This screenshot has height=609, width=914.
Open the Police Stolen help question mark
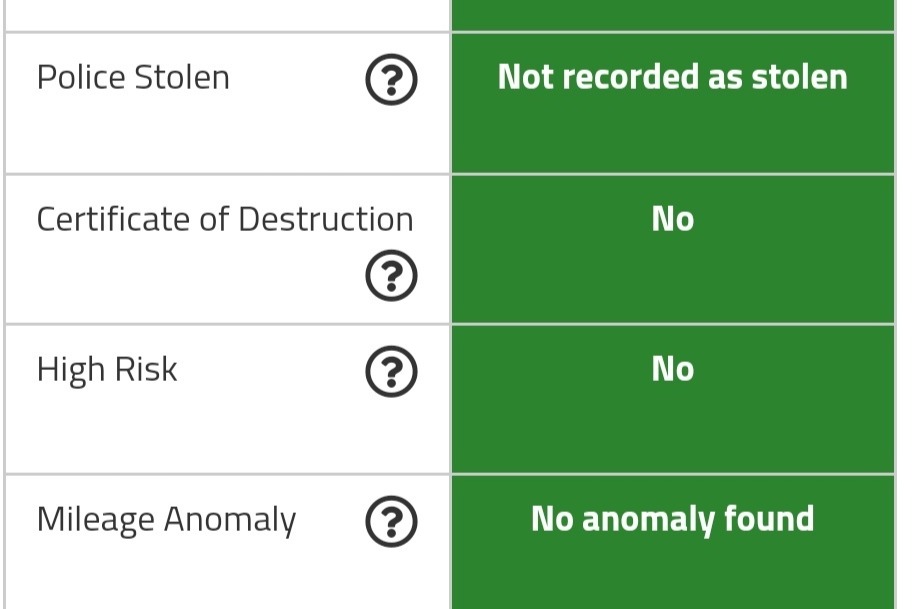click(x=391, y=79)
